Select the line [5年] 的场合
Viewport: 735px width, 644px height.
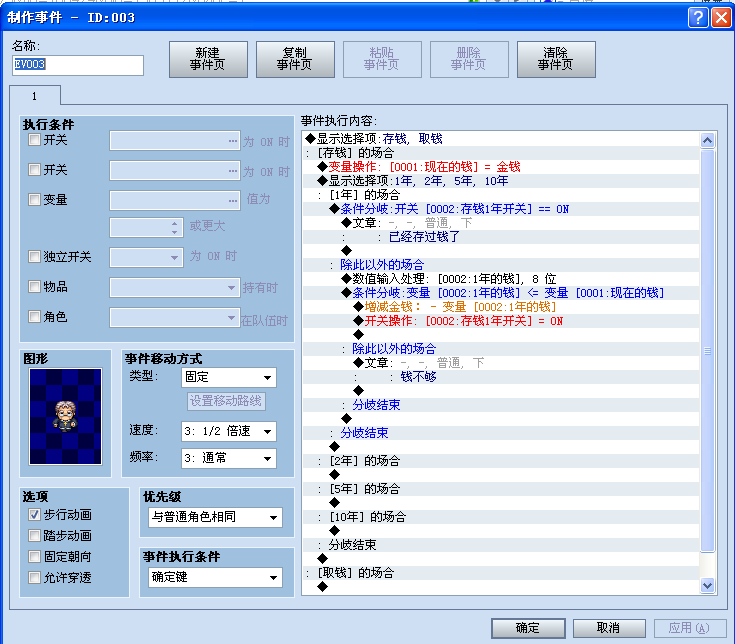pyautogui.click(x=501, y=489)
